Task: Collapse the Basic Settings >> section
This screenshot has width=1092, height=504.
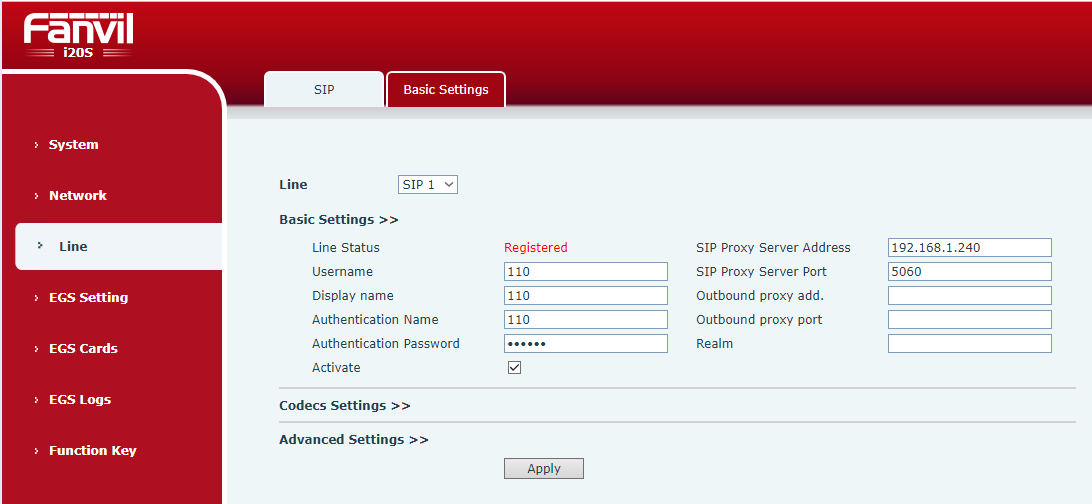Action: pyautogui.click(x=338, y=219)
